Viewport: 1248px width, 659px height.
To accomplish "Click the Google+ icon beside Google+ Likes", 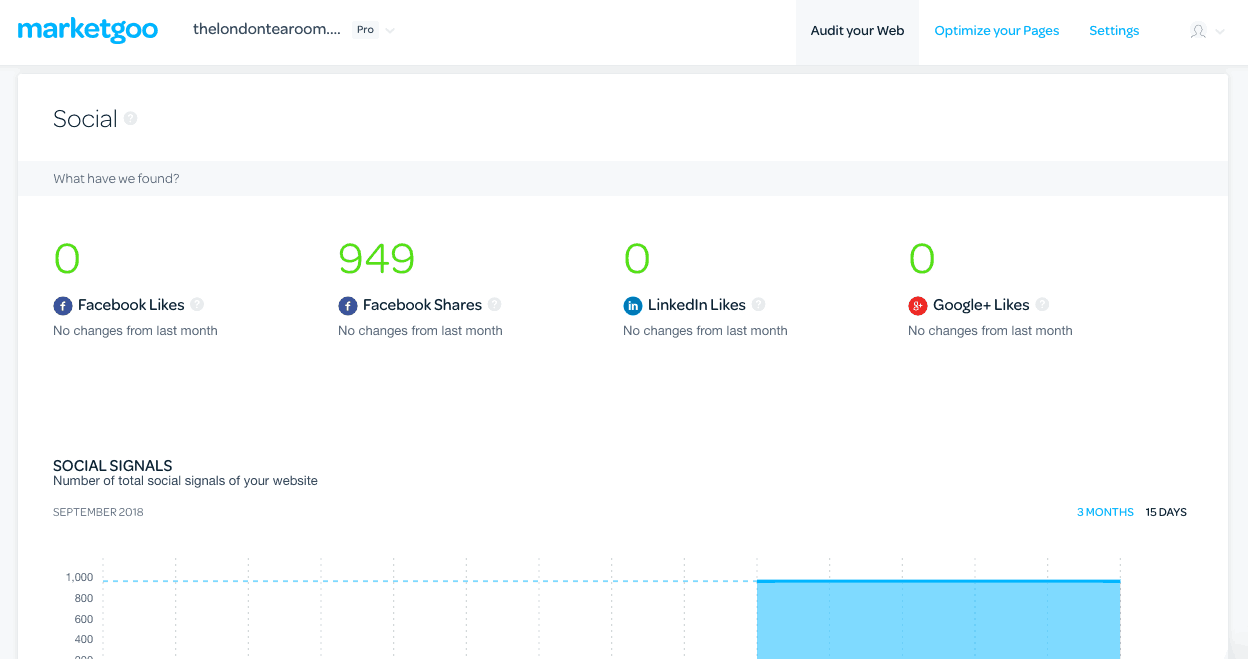I will tap(917, 306).
